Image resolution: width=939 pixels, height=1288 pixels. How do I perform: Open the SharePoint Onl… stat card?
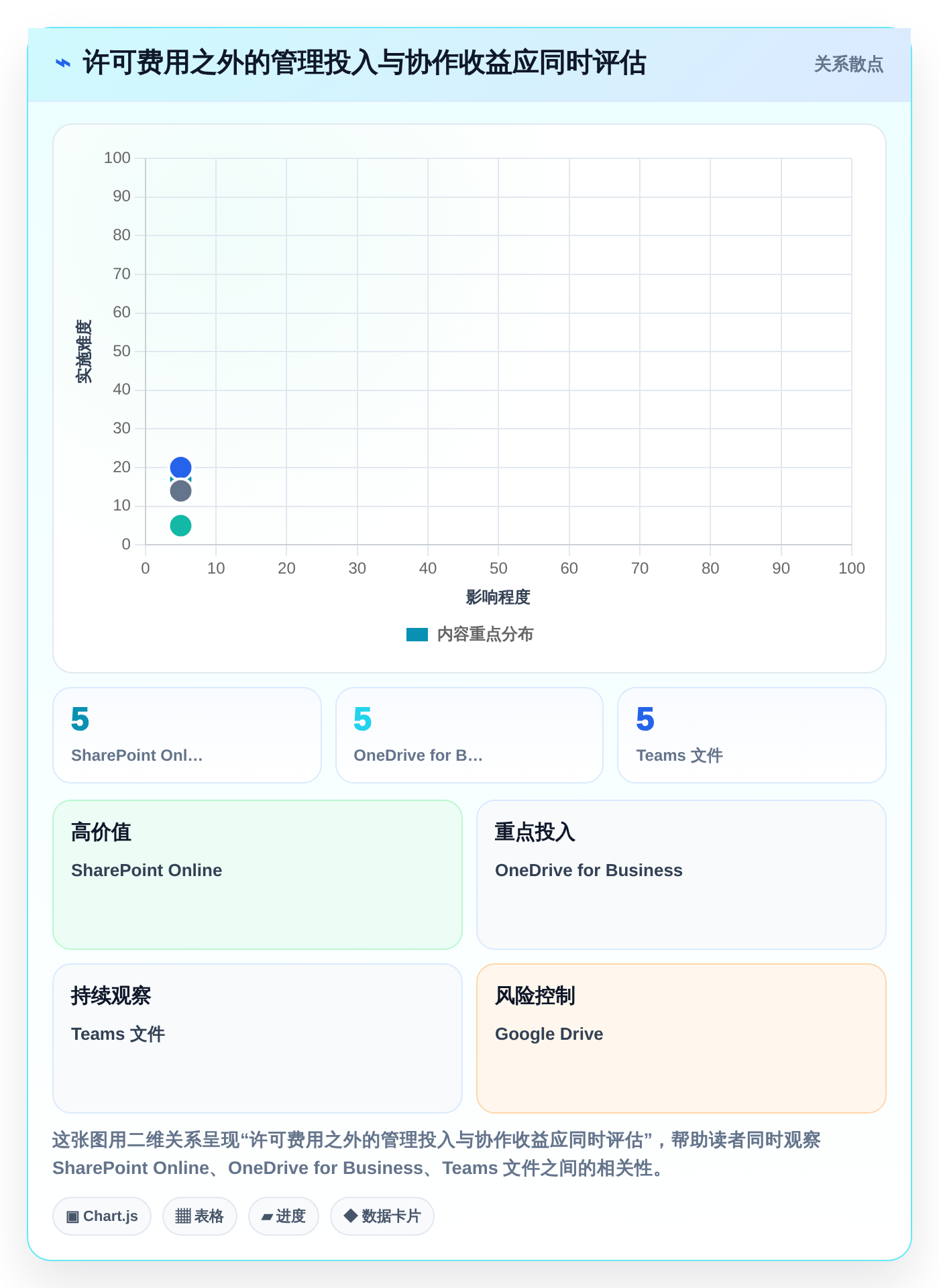[187, 735]
